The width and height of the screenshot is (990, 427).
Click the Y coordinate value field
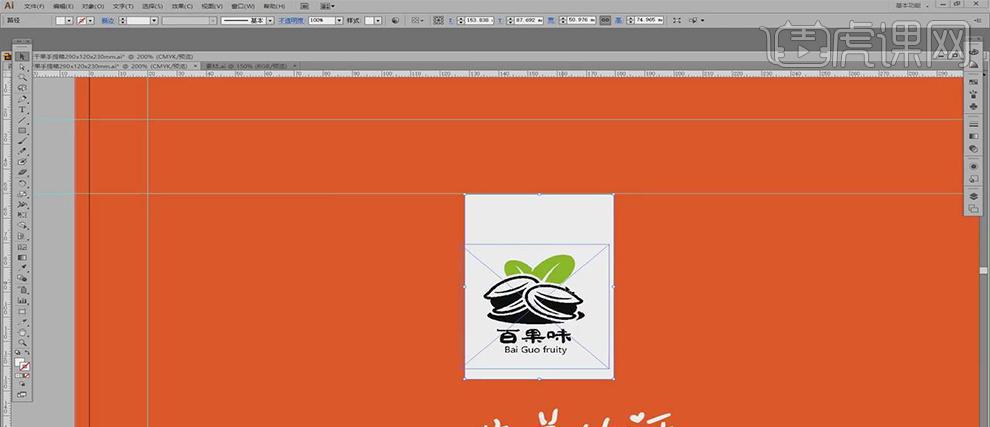[527, 20]
